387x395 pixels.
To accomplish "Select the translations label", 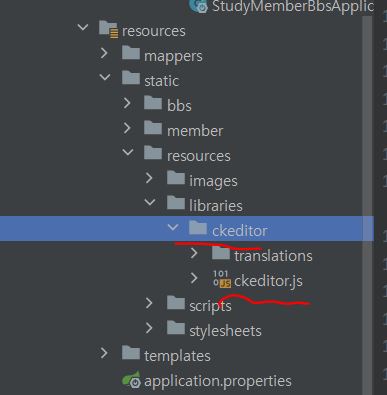I will [273, 256].
